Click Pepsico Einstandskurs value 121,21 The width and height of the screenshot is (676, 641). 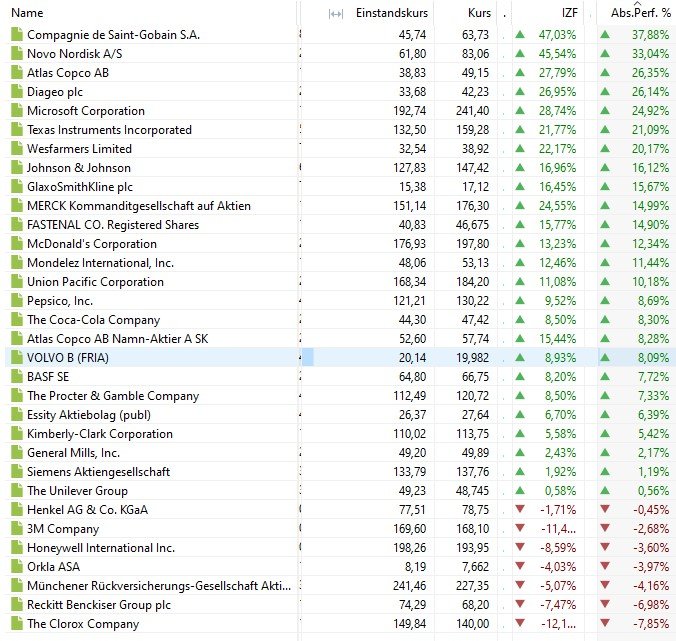[x=410, y=300]
